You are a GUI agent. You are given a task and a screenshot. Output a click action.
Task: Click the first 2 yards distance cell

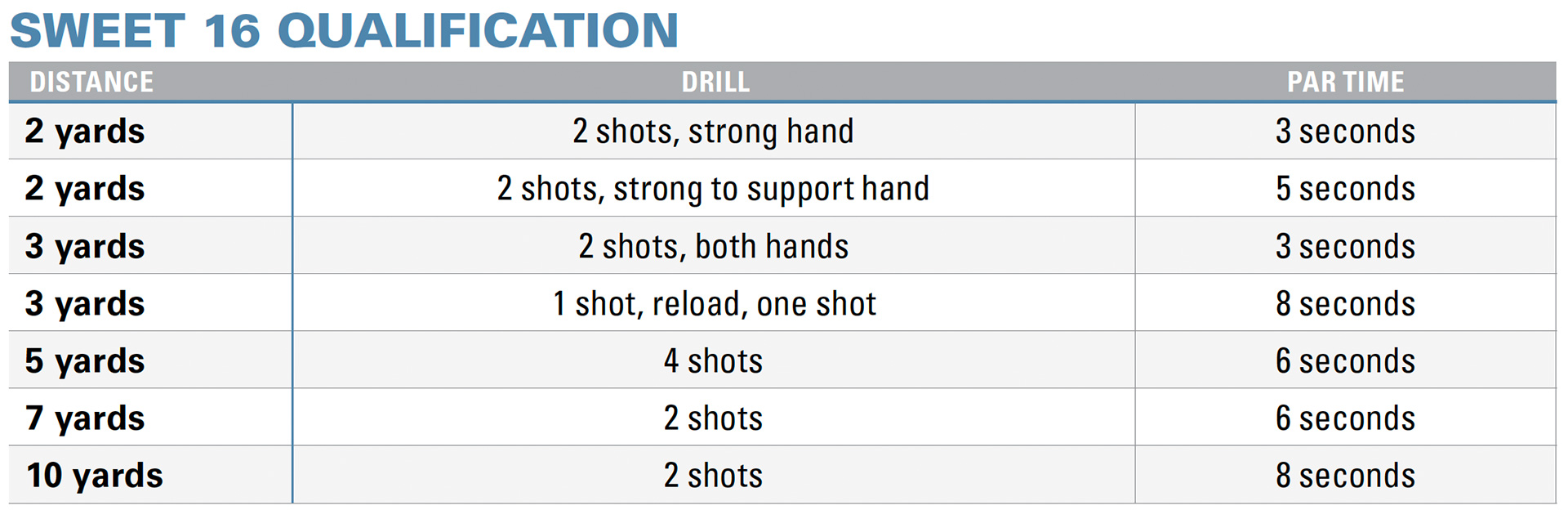150,131
